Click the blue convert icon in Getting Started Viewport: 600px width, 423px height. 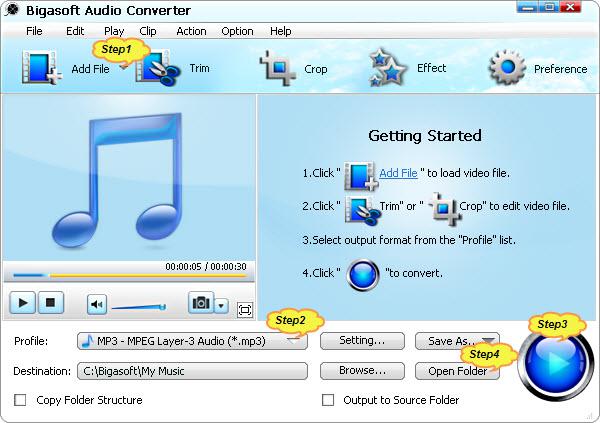click(x=363, y=275)
